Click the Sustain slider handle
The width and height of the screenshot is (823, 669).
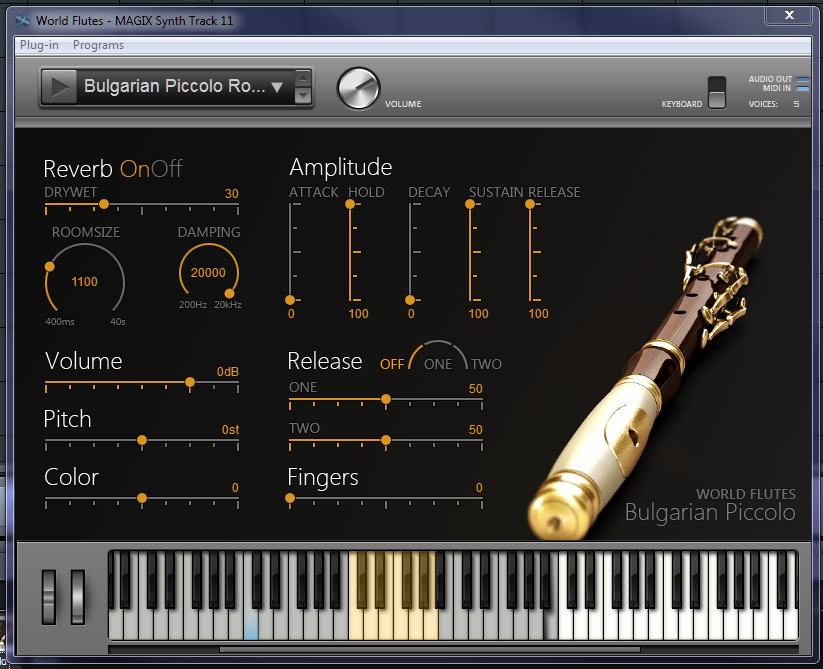[470, 204]
